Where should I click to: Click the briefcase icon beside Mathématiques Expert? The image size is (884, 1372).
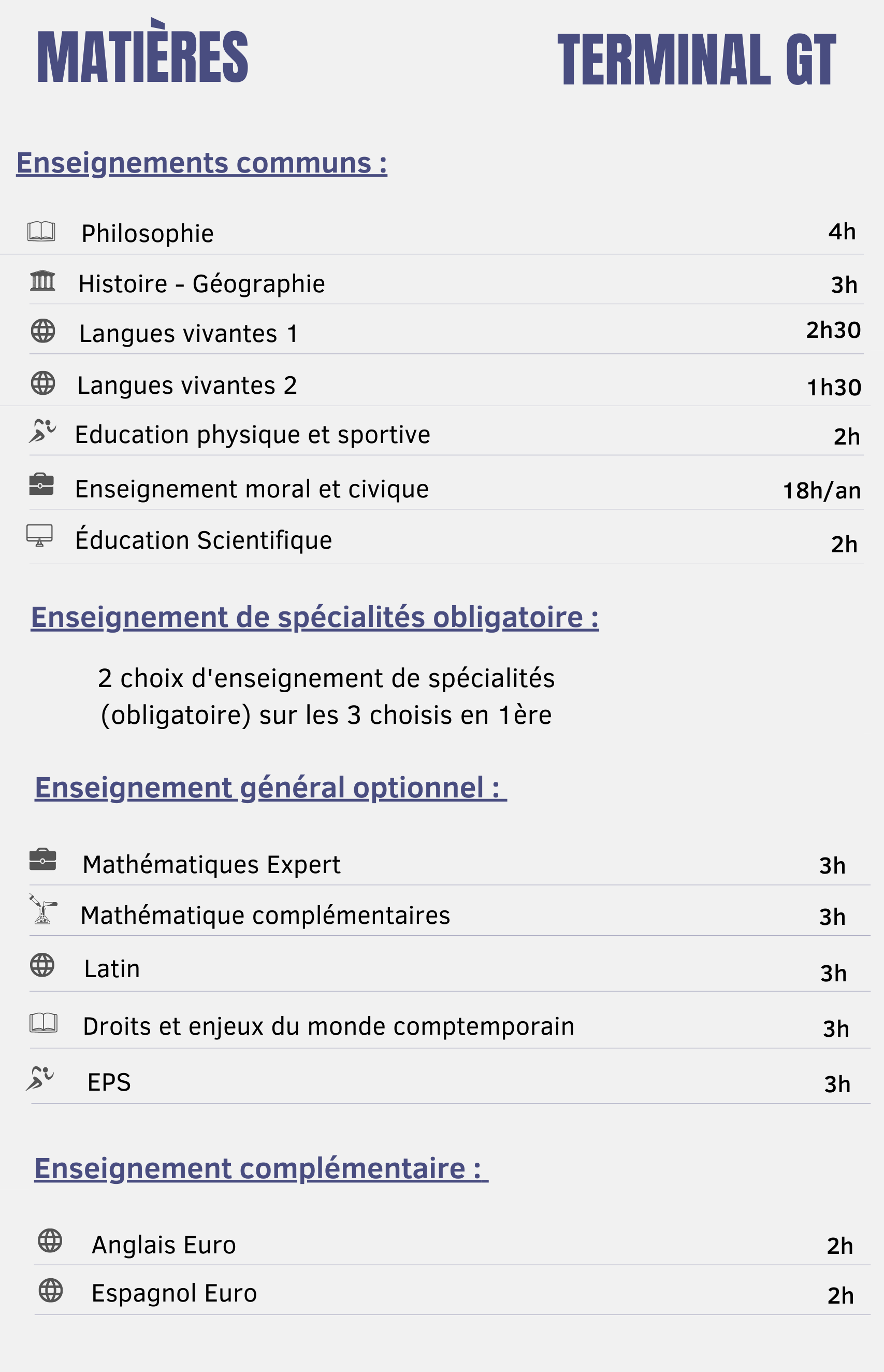coord(42,859)
